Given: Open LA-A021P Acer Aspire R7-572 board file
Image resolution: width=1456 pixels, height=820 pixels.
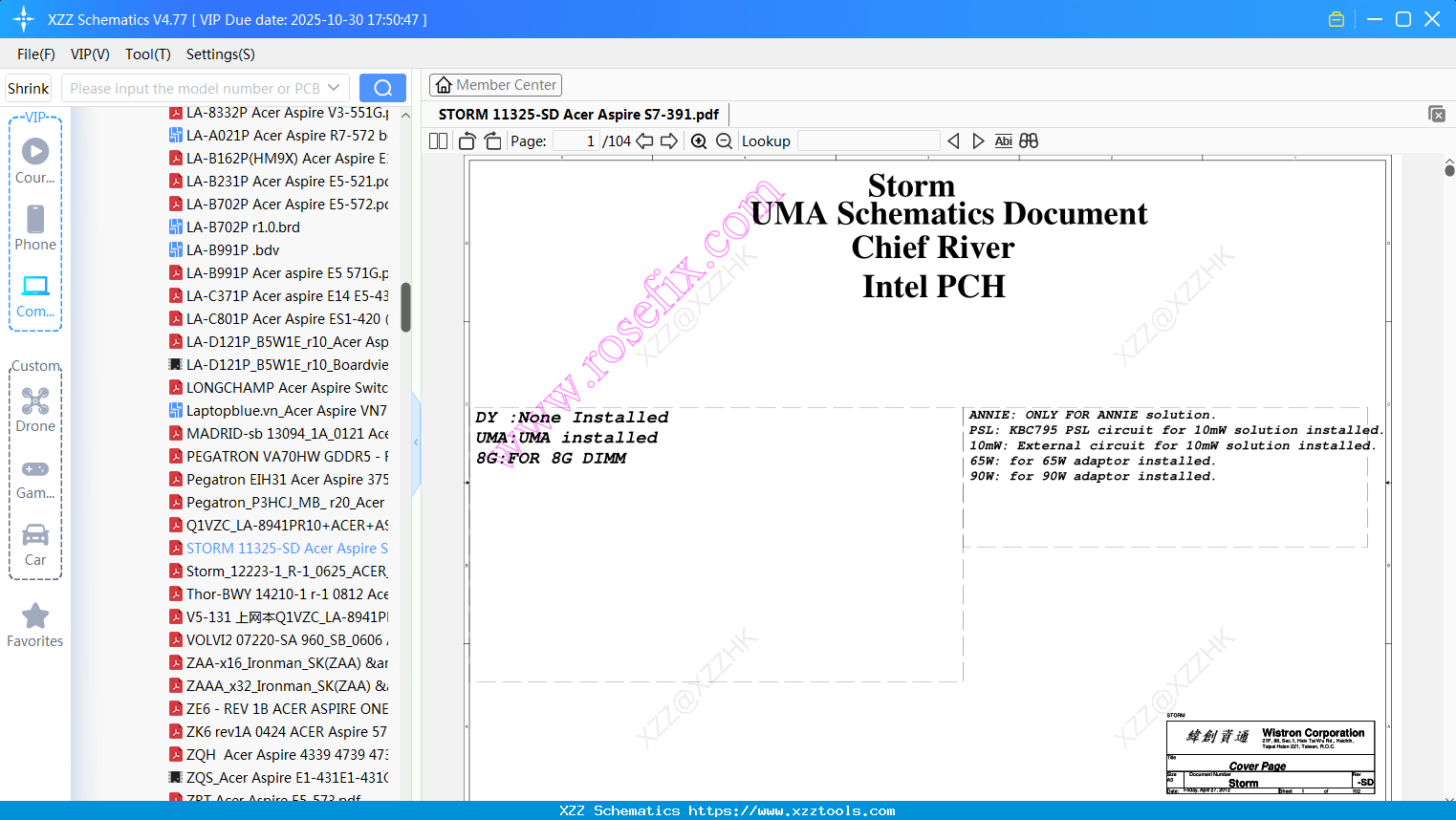Looking at the screenshot, I should [279, 136].
